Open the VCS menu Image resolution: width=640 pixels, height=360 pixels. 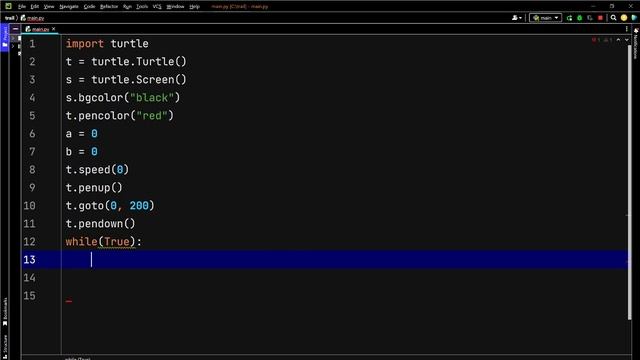[157, 7]
